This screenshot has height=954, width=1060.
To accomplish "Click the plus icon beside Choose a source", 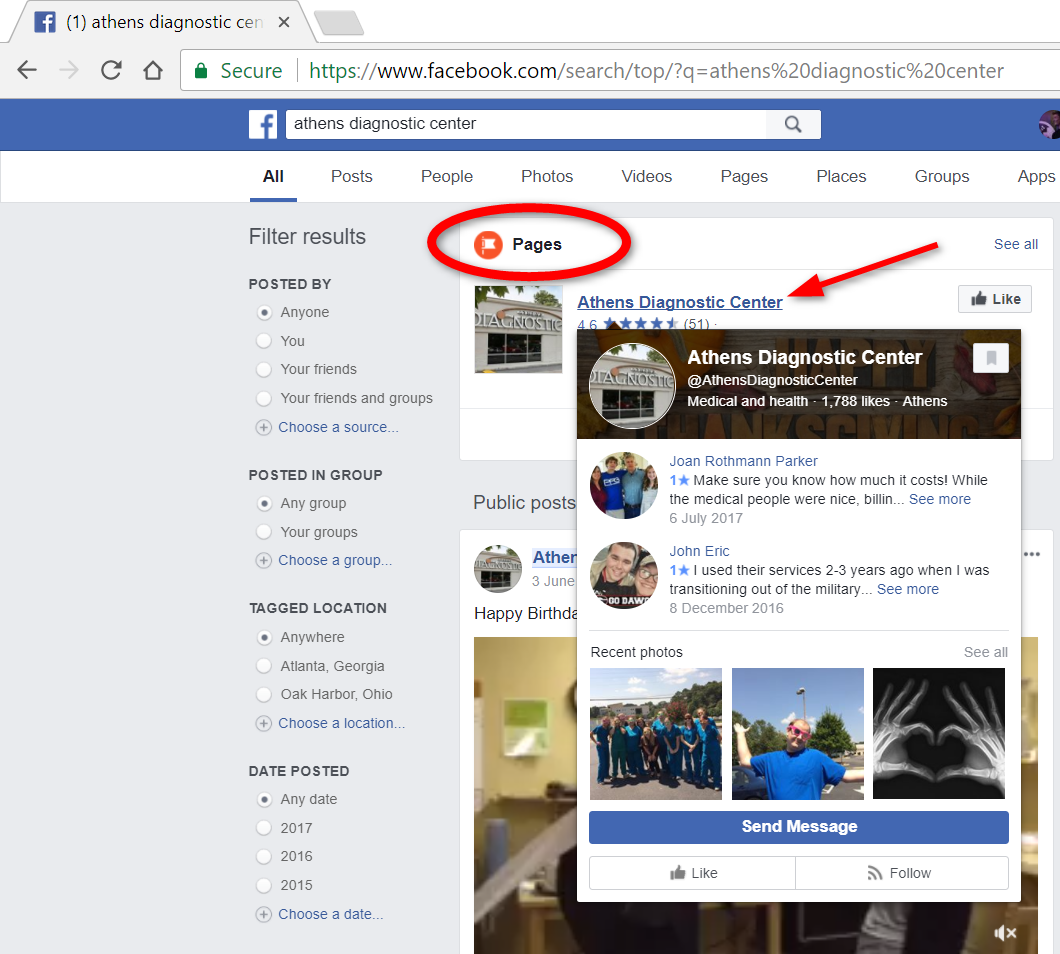I will (x=264, y=427).
